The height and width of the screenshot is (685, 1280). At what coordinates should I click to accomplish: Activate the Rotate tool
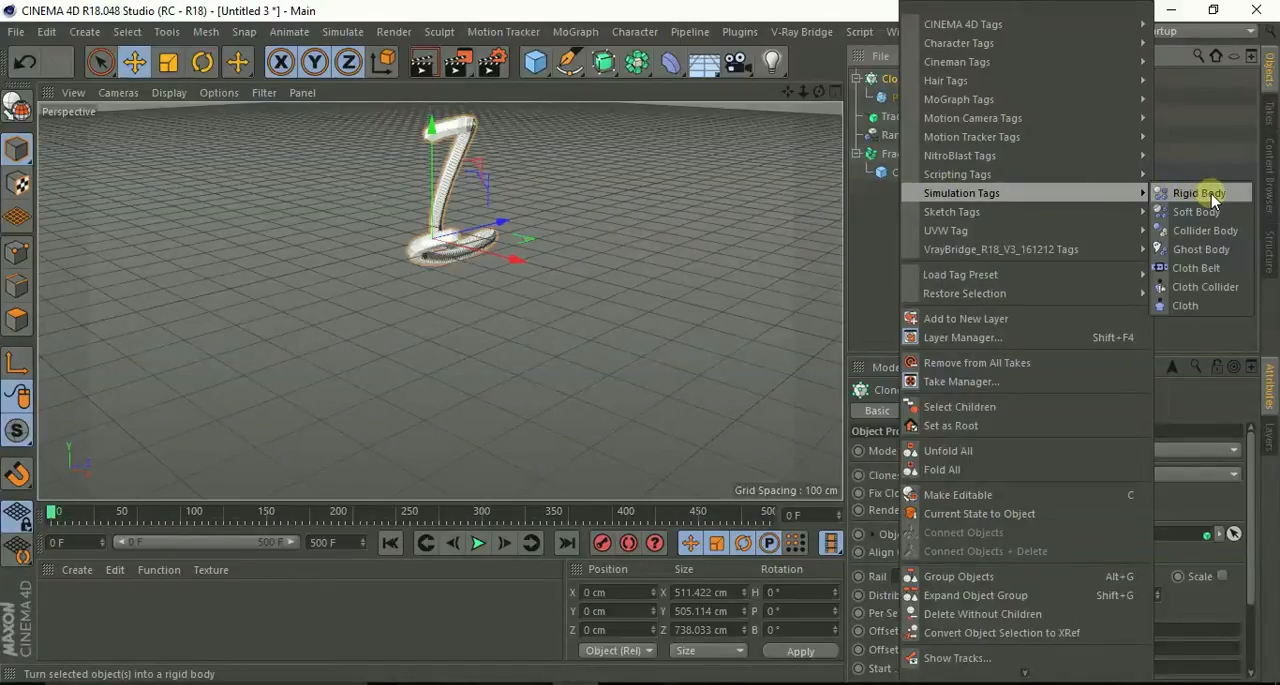202,63
